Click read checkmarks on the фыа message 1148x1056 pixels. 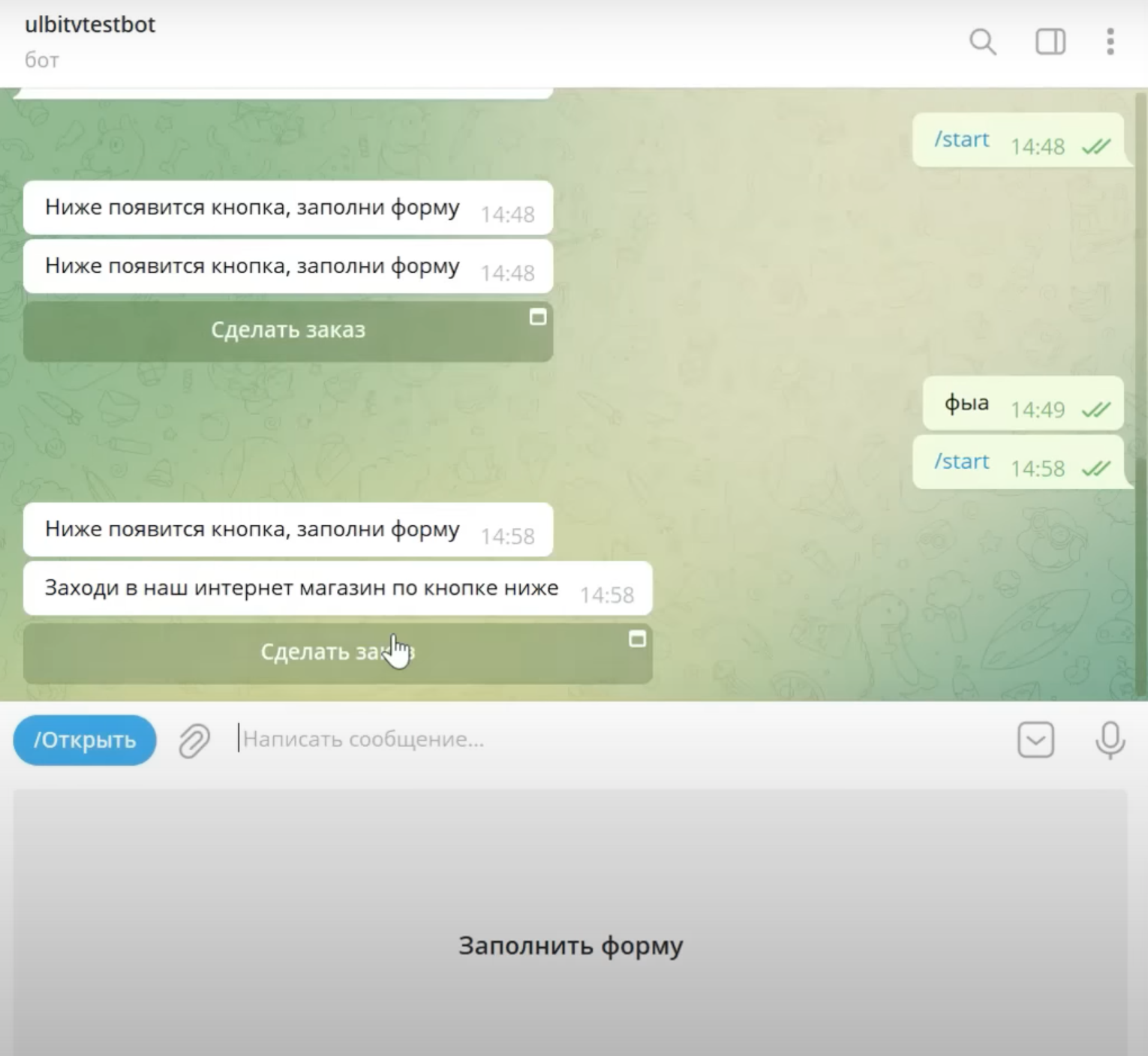(x=1096, y=409)
